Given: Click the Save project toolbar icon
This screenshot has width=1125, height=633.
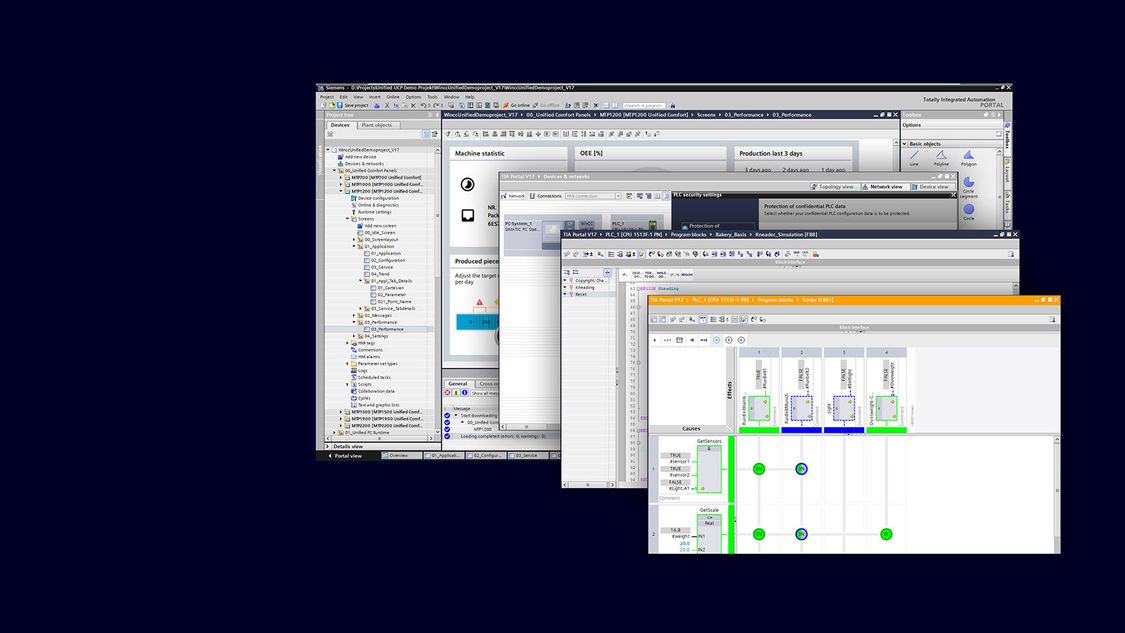Looking at the screenshot, I should click(340, 106).
